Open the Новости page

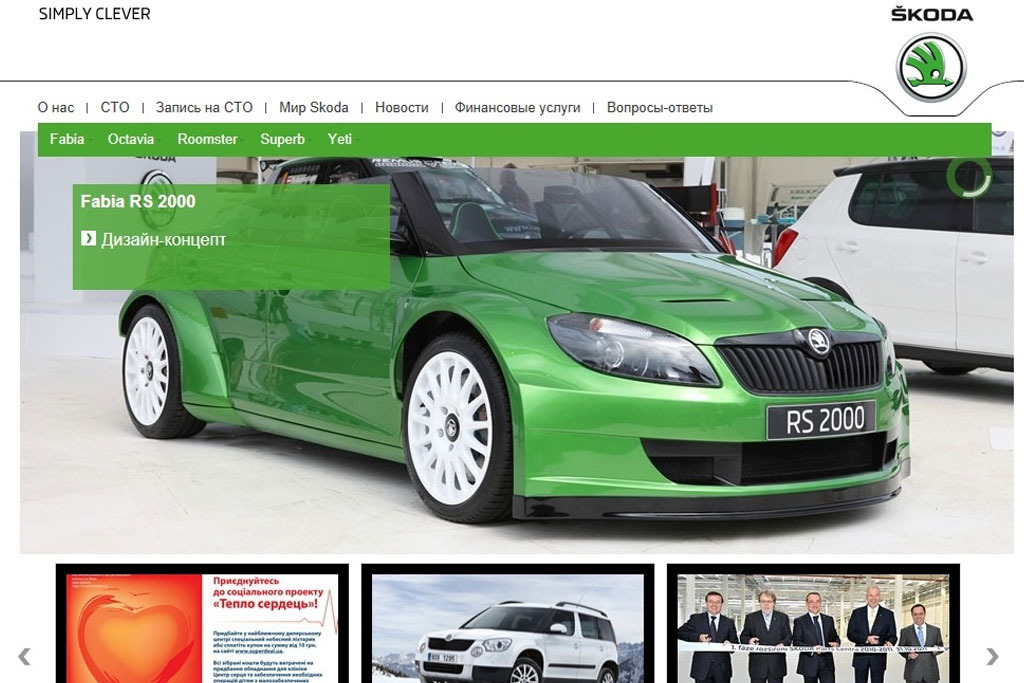point(401,107)
